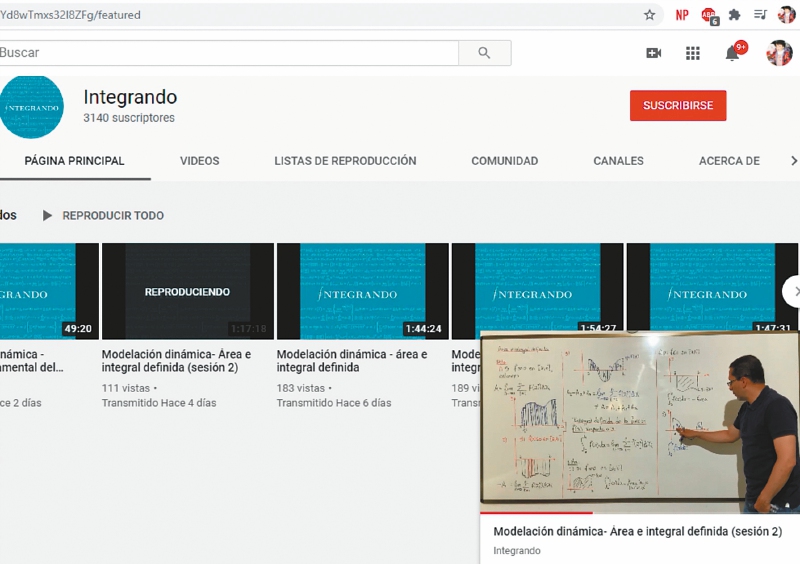Click 'Transmitido Hace 6 días' text
The image size is (800, 564).
tap(334, 403)
